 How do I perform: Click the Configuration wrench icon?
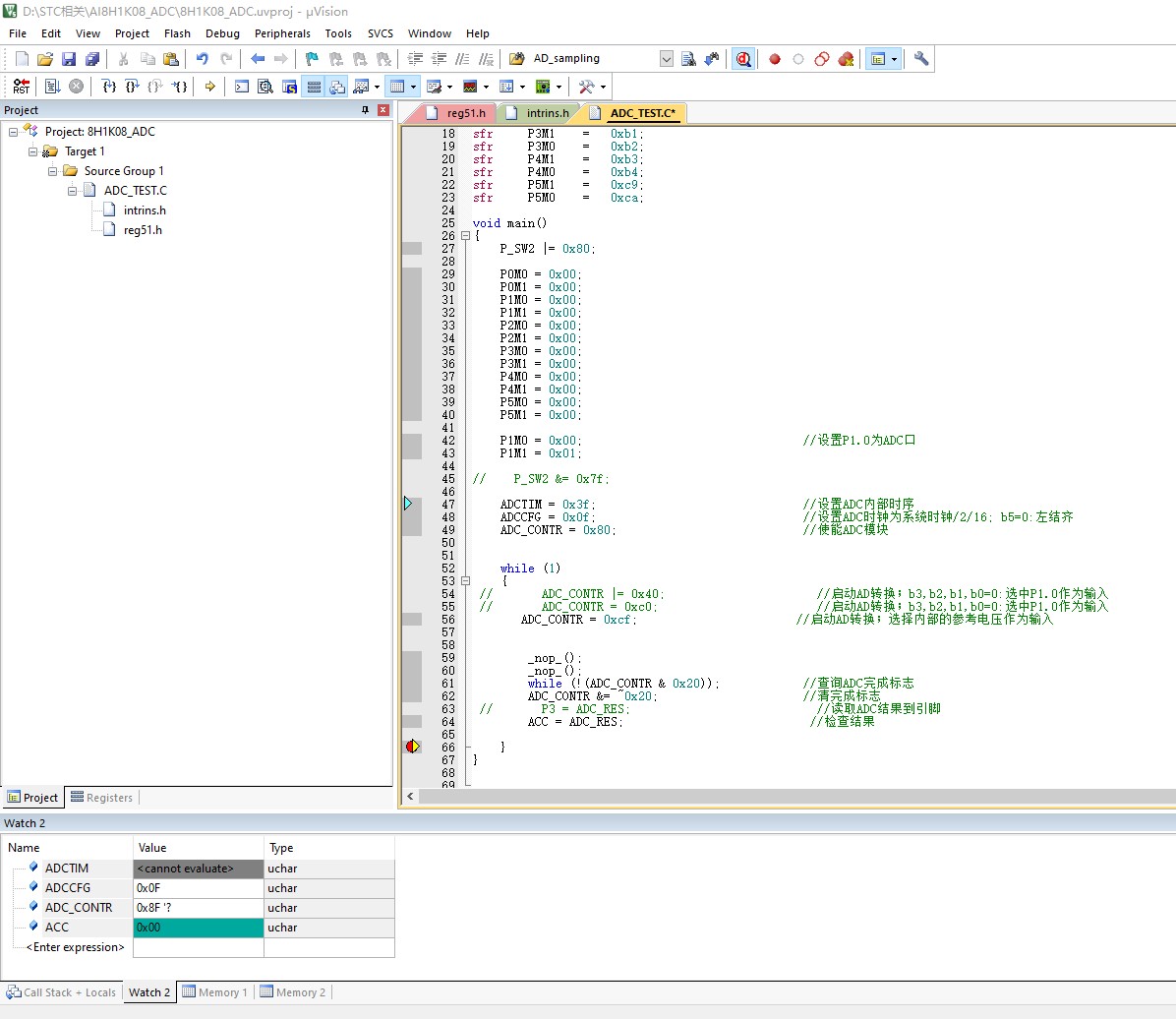pyautogui.click(x=921, y=59)
